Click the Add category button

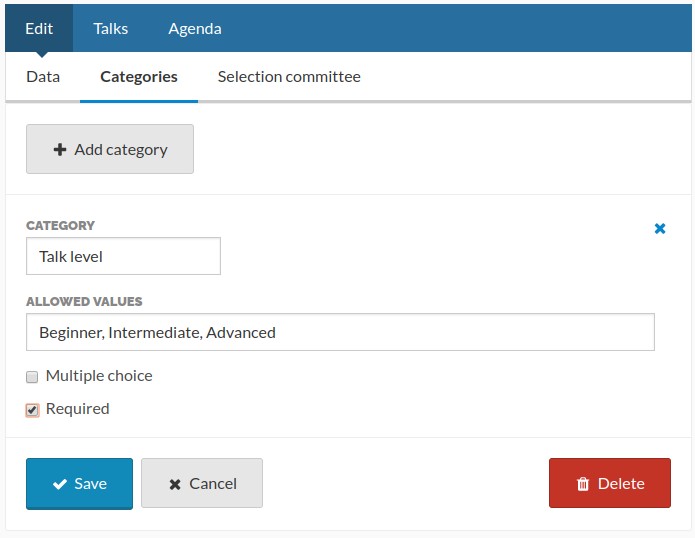110,149
